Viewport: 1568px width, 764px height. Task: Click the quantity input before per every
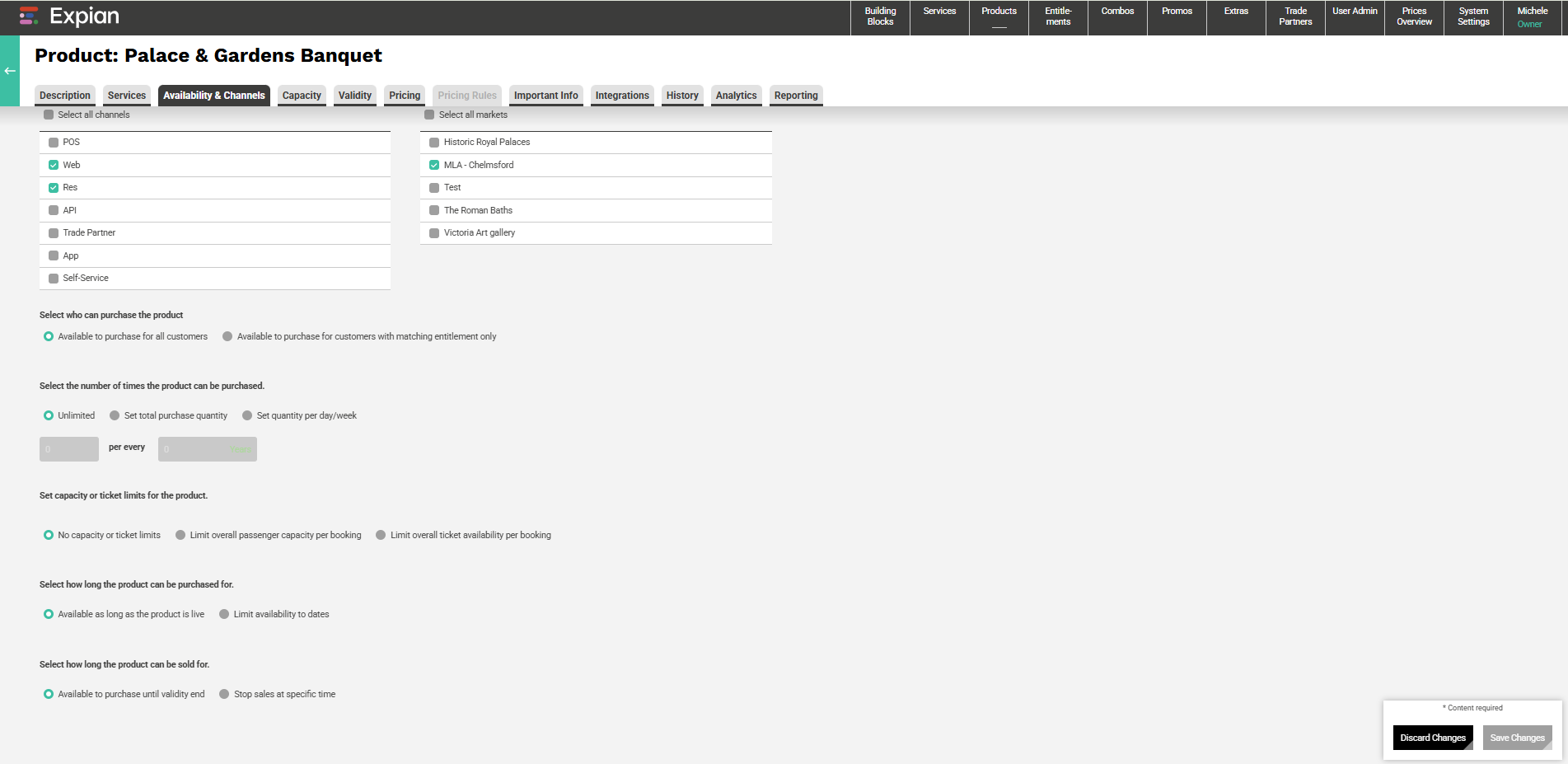(69, 449)
